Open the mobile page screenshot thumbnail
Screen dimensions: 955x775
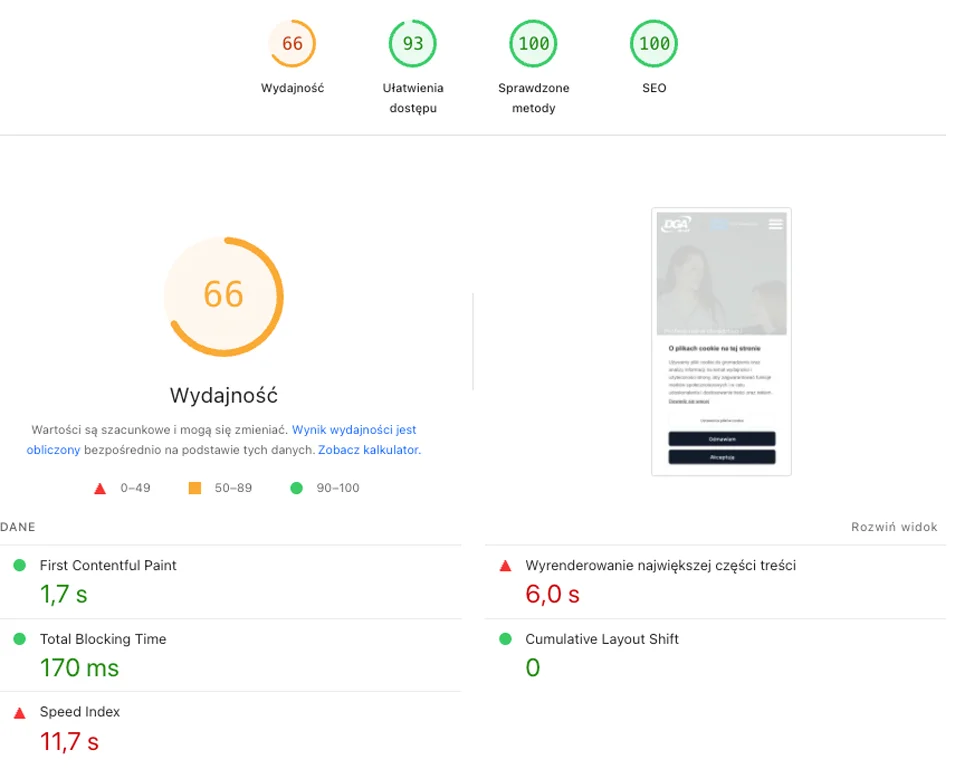pyautogui.click(x=721, y=342)
